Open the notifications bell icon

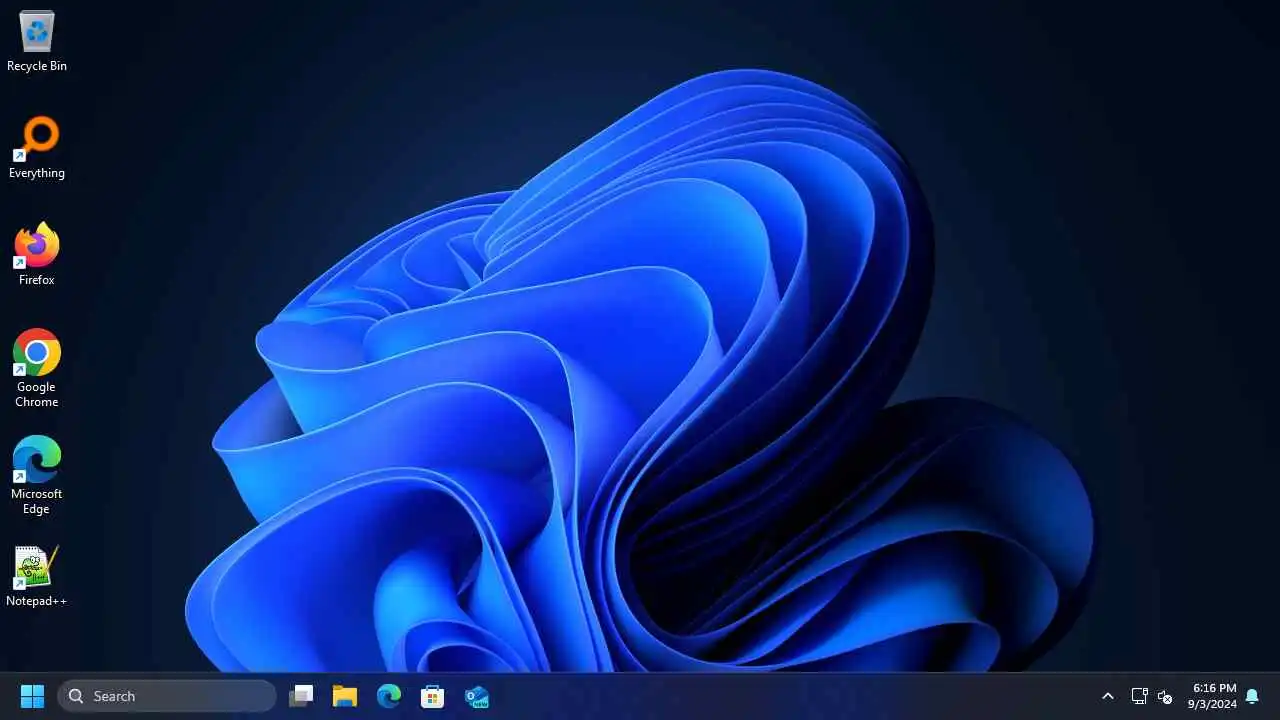tap(1252, 696)
